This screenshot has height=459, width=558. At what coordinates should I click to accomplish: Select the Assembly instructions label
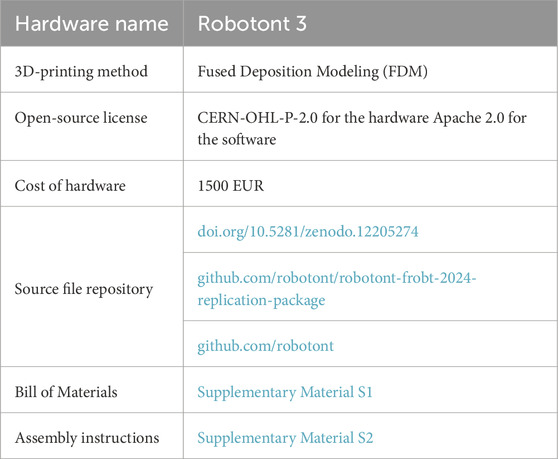pos(87,438)
